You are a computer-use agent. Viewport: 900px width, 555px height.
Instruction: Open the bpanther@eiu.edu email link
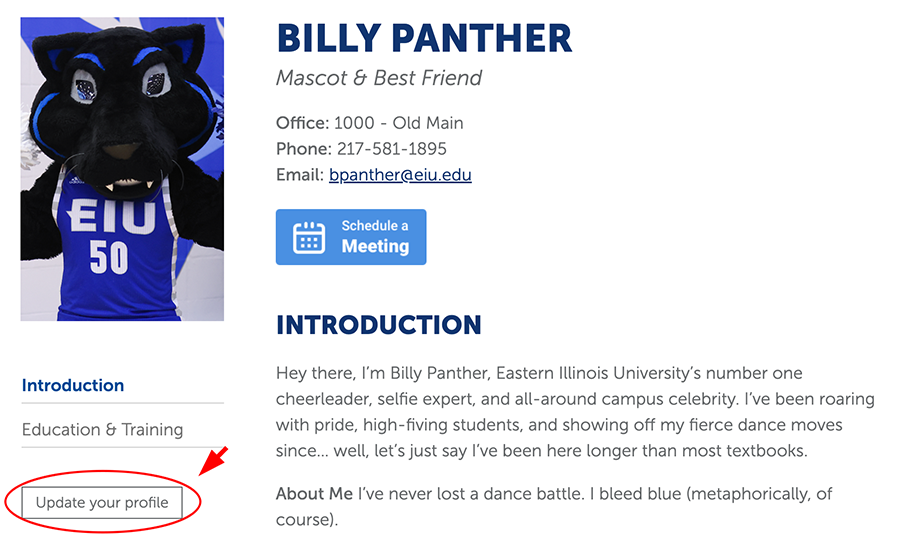point(400,175)
